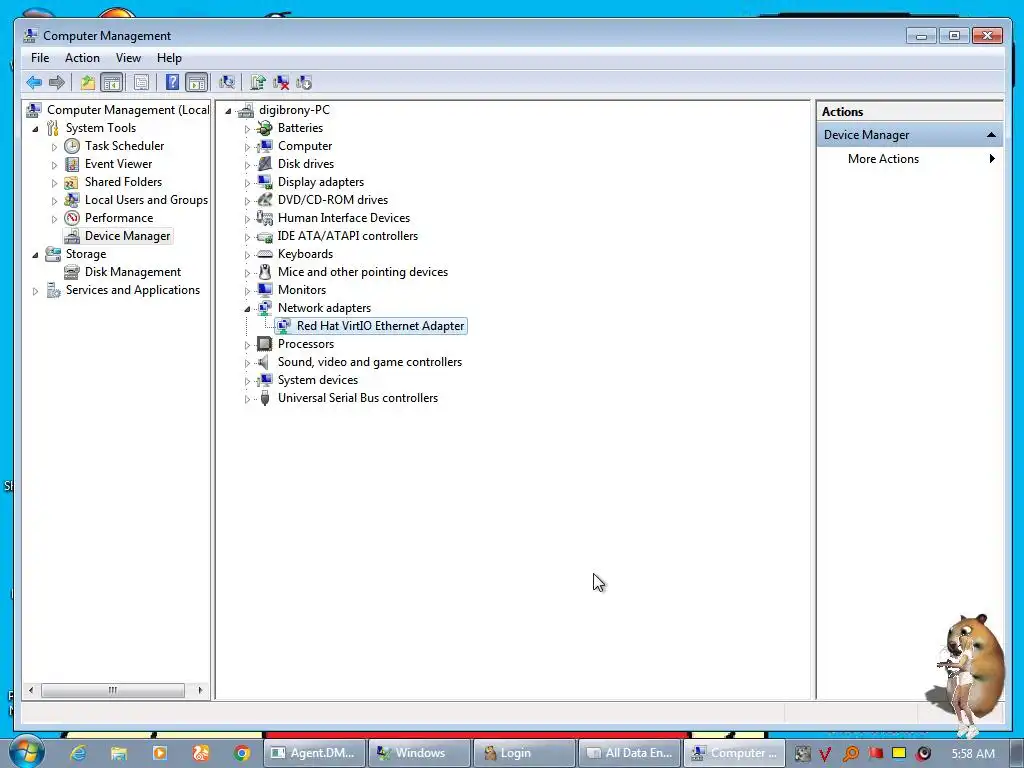Collapse Device Manager actions section arrow

(x=991, y=135)
